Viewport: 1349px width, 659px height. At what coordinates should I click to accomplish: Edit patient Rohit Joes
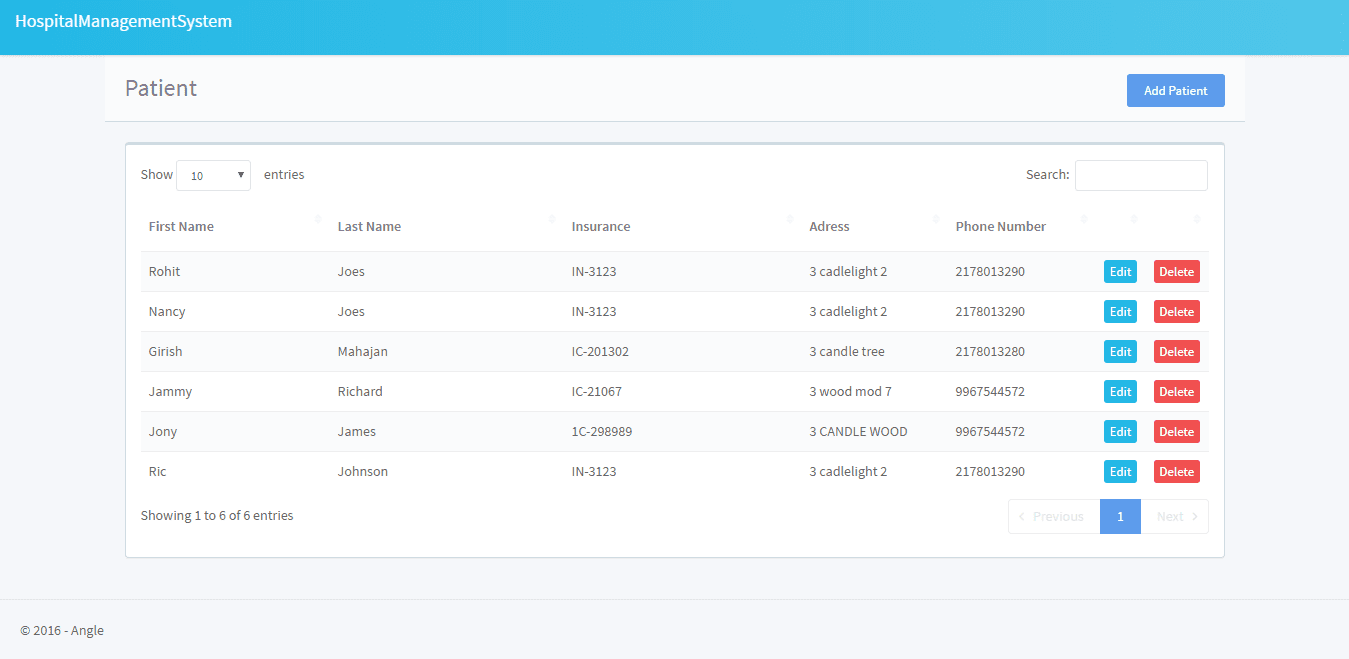point(1120,272)
